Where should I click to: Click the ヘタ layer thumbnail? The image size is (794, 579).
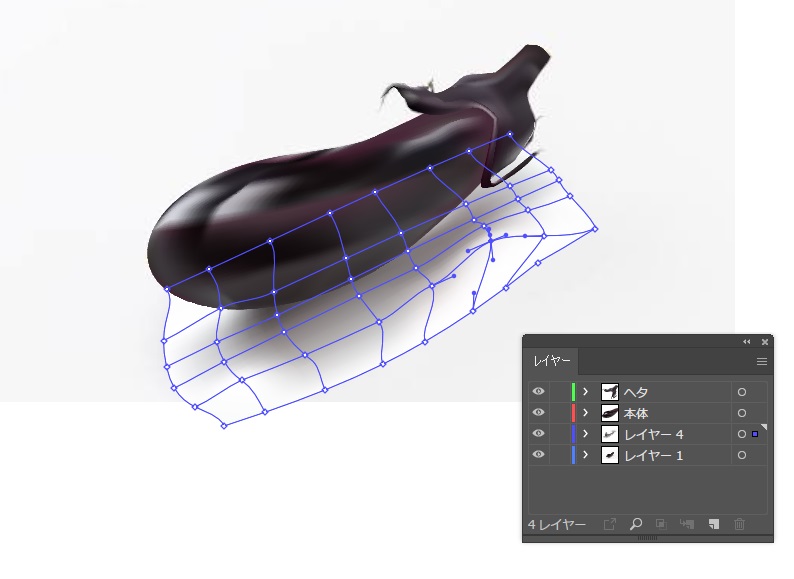point(610,392)
